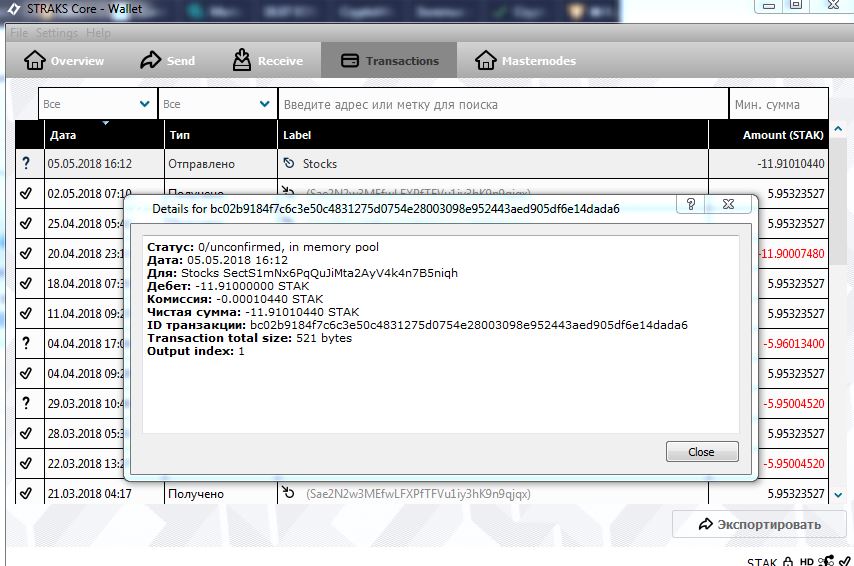Click the help question button in Details dialog
The width and height of the screenshot is (854, 566).
click(x=690, y=204)
